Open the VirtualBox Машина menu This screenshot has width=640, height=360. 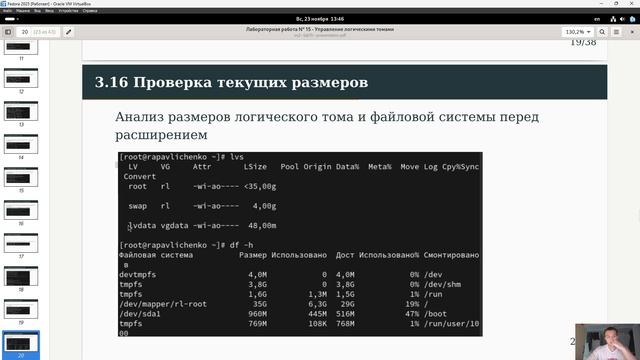pos(22,11)
